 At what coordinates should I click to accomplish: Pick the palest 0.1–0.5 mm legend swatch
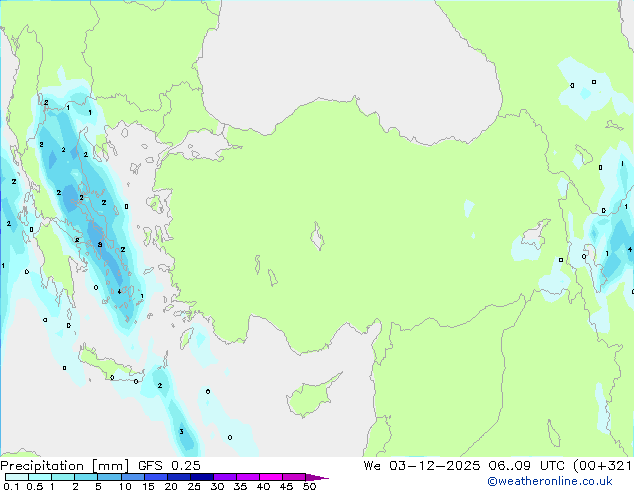point(17,477)
